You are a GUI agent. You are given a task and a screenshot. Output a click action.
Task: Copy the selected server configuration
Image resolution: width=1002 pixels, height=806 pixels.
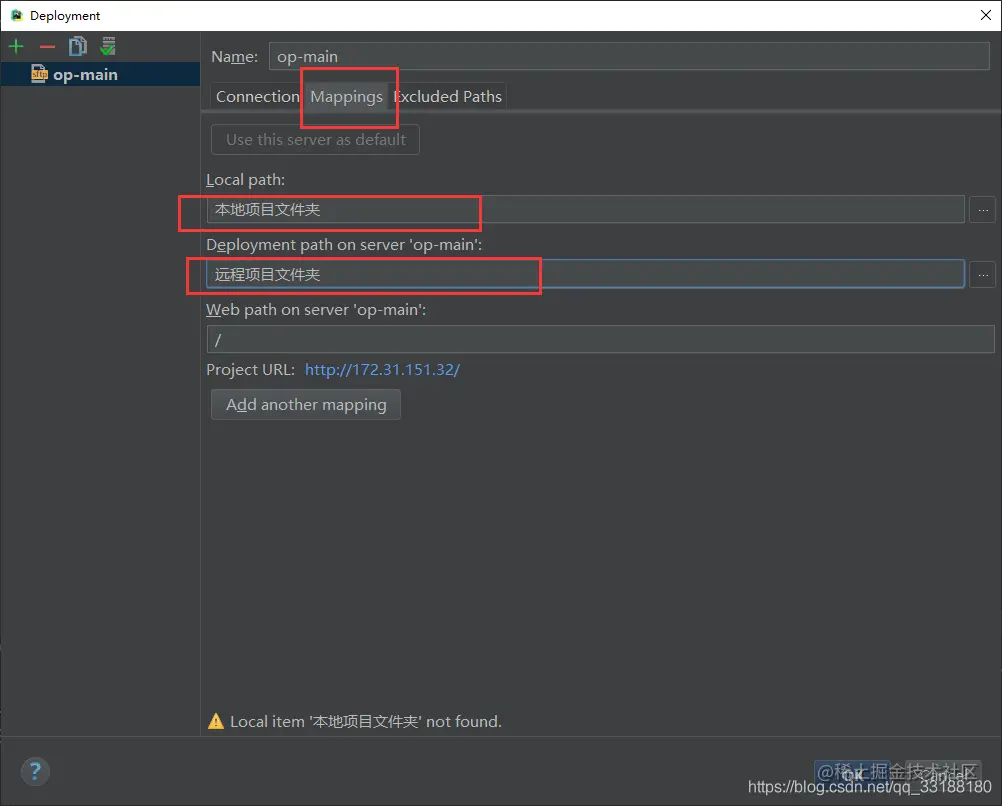[78, 47]
